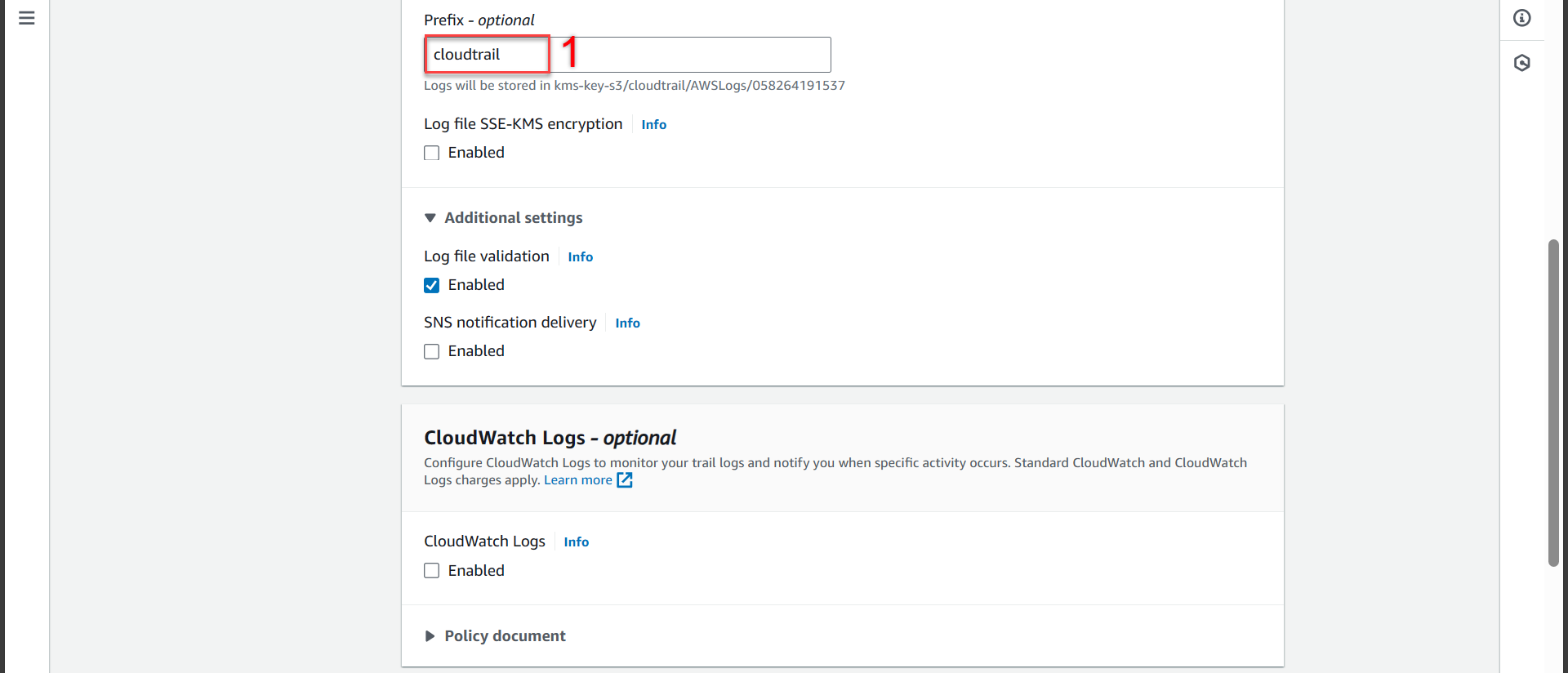
Task: Open Info for SNS notification delivery
Action: click(x=627, y=323)
